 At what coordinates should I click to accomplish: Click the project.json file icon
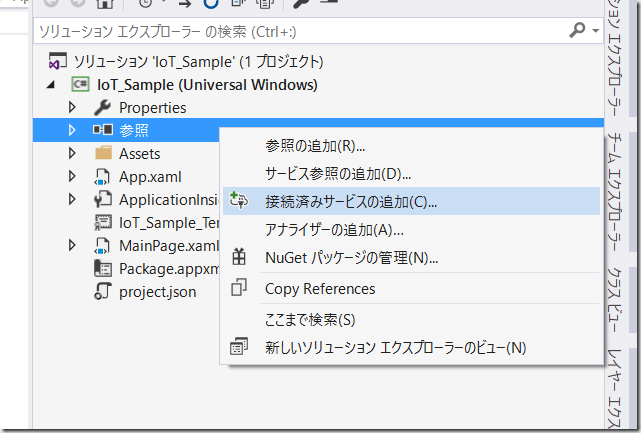[x=103, y=292]
